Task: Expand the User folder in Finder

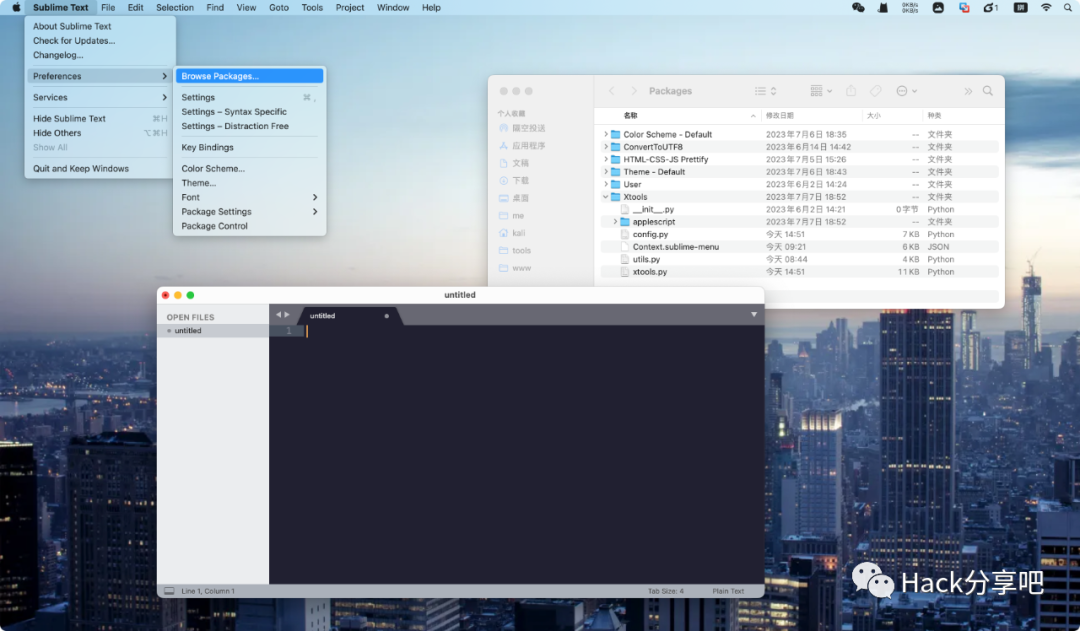Action: [x=605, y=184]
